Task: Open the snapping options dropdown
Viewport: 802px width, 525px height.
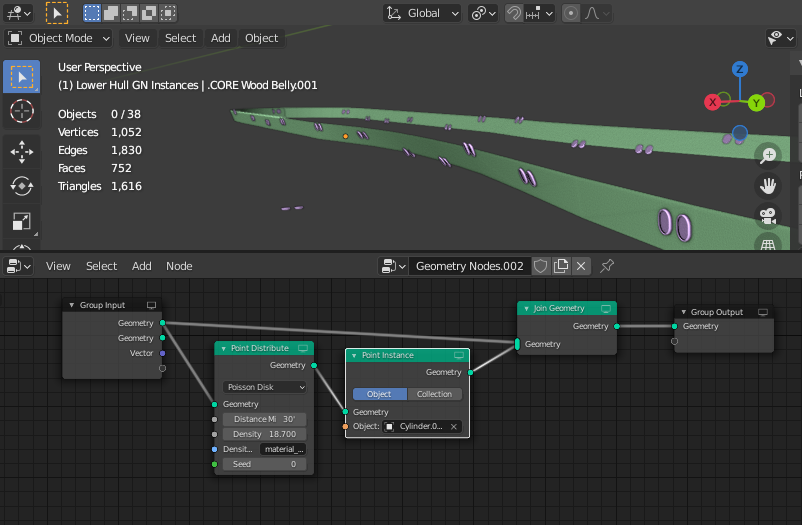Action: point(539,13)
